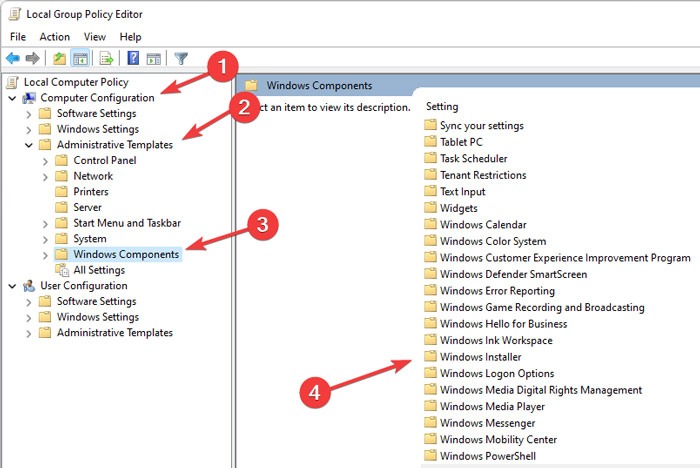
Task: Select Windows Logon Options folder
Action: (x=497, y=373)
